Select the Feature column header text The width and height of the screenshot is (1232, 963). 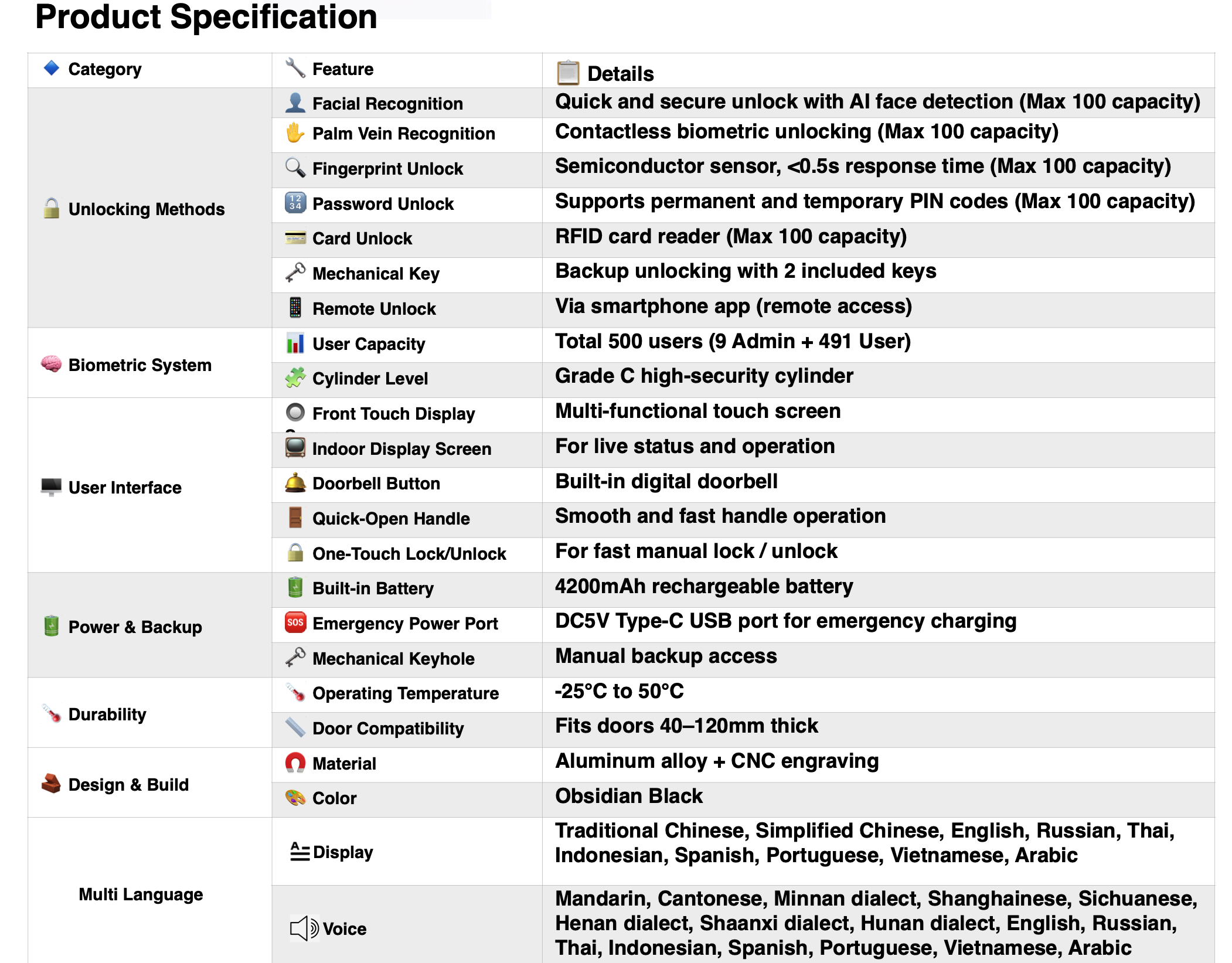coord(343,69)
